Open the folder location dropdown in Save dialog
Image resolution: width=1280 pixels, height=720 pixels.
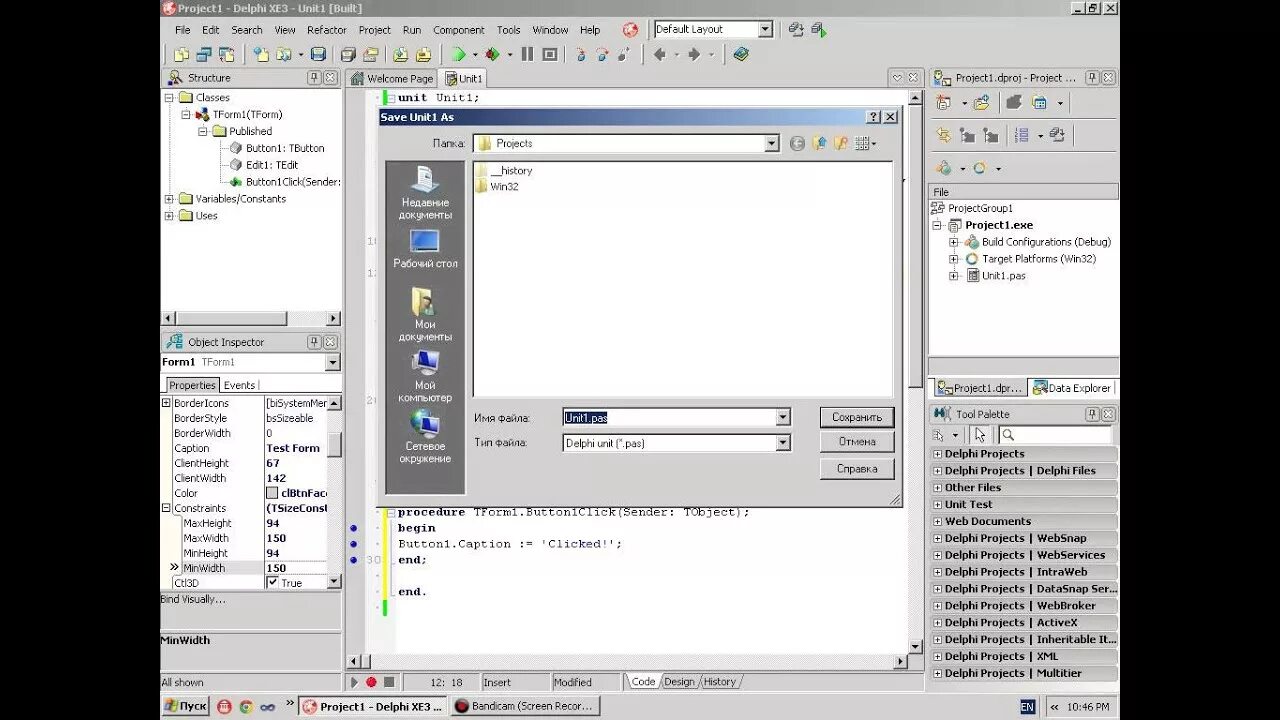point(771,144)
